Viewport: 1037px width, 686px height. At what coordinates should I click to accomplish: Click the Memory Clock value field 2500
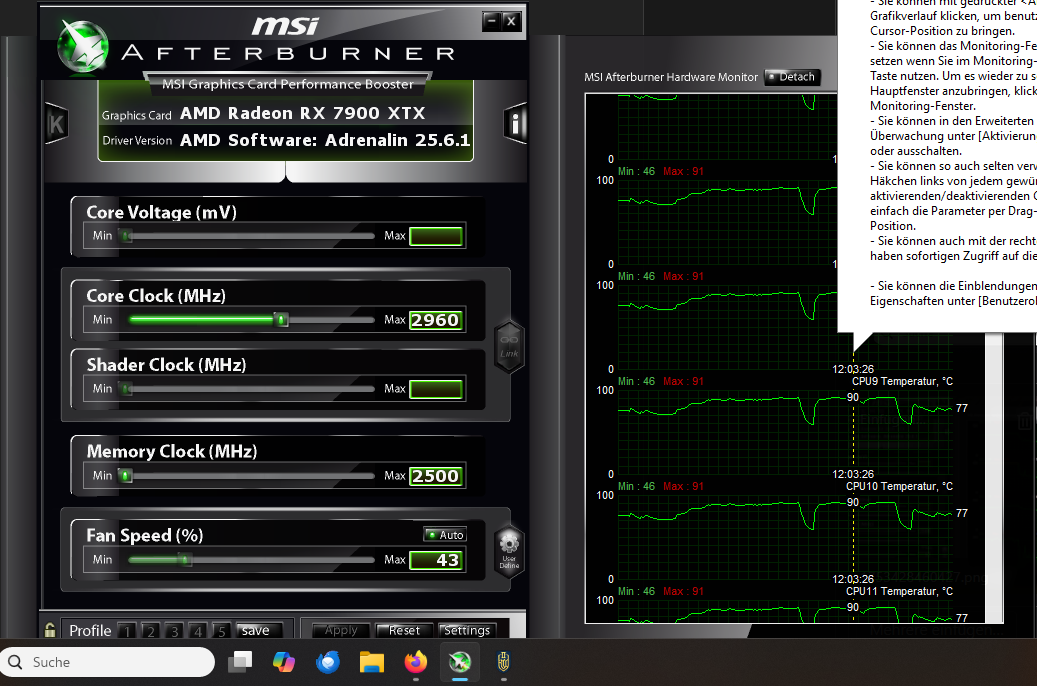coord(436,476)
